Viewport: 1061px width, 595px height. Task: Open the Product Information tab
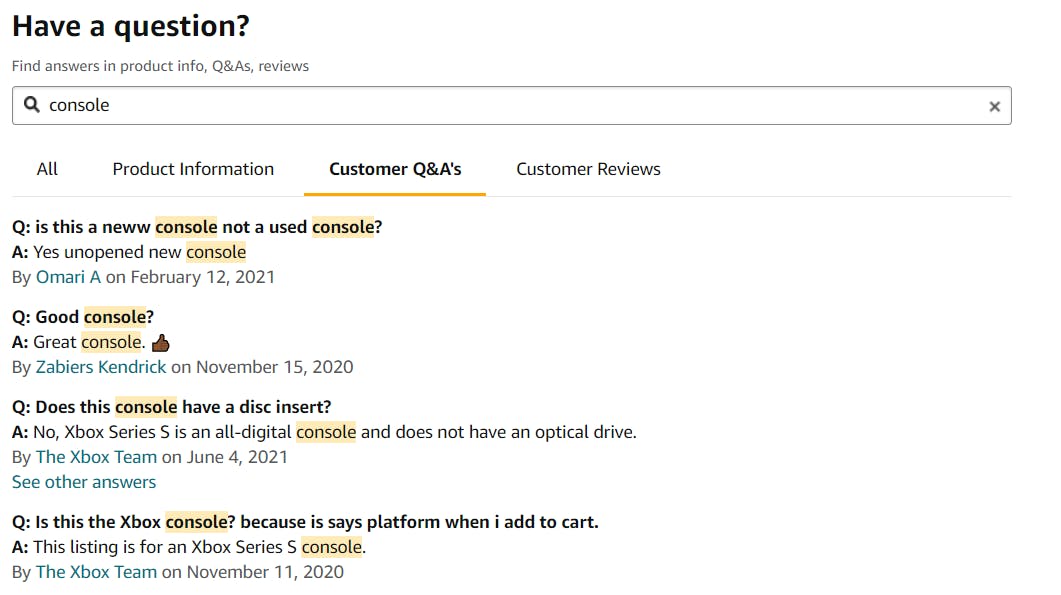click(x=193, y=169)
